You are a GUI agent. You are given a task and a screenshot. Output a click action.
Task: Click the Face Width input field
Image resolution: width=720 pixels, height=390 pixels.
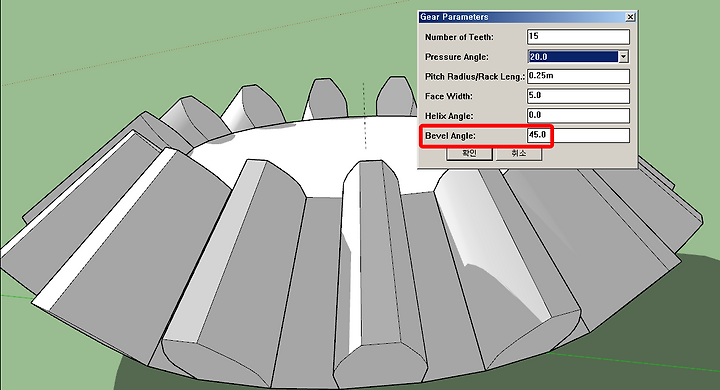pos(578,96)
